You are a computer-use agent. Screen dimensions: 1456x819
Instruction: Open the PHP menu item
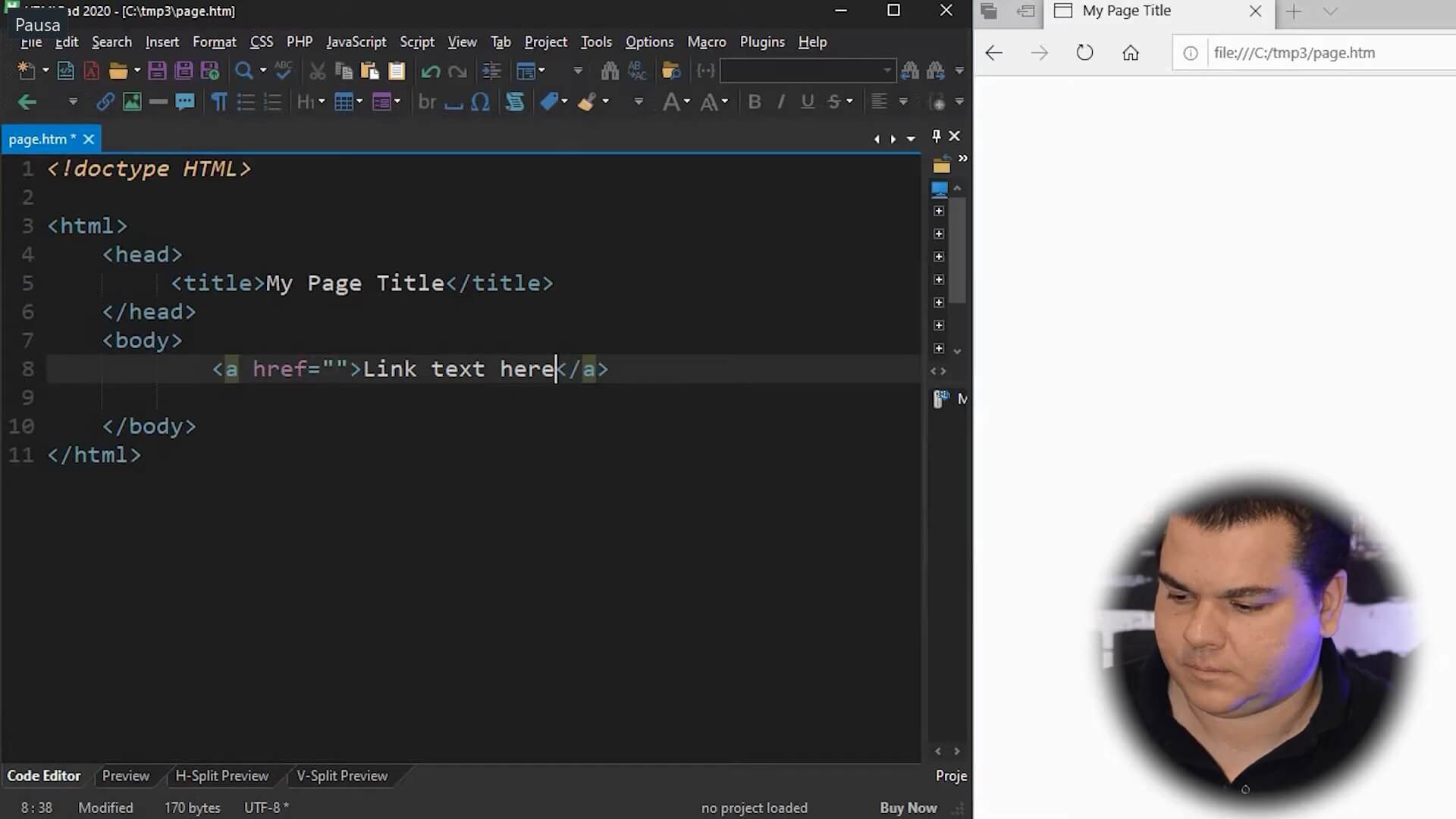(x=299, y=41)
